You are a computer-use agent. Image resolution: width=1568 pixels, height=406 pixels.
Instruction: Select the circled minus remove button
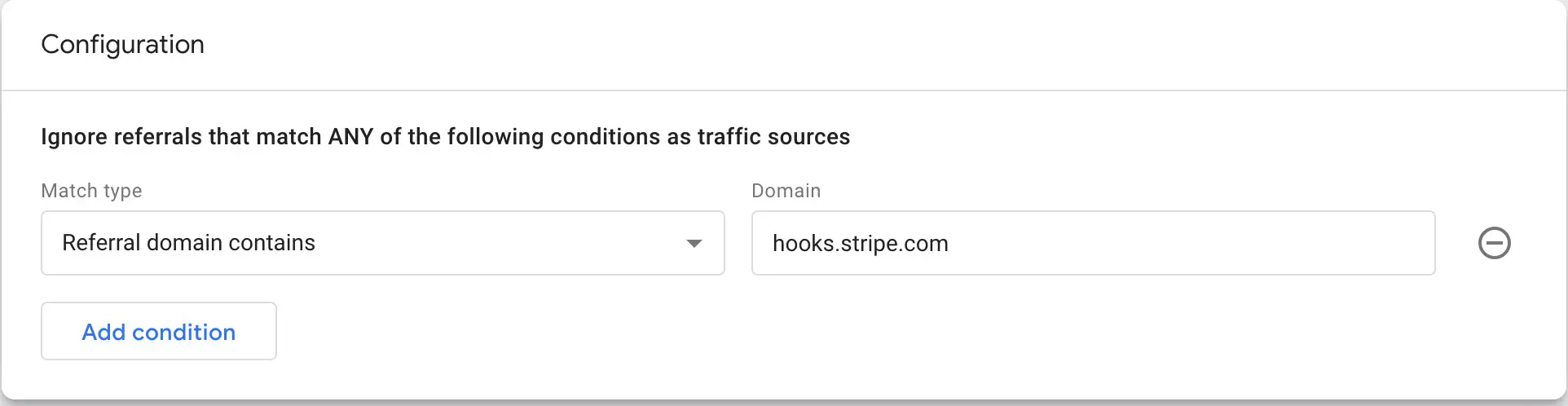1494,243
